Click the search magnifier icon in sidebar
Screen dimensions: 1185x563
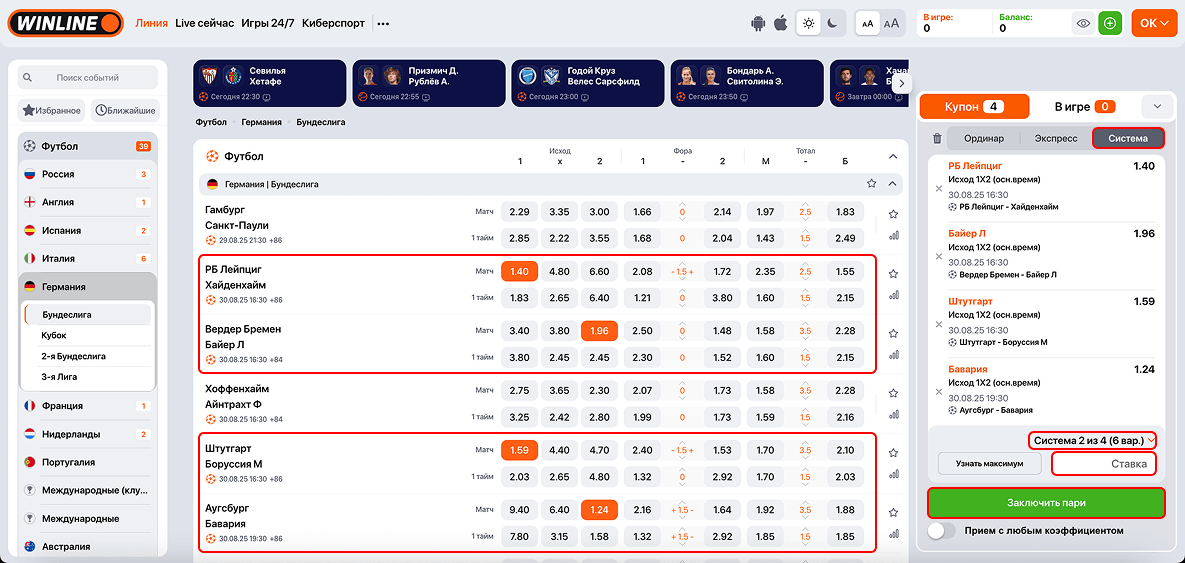pos(28,78)
